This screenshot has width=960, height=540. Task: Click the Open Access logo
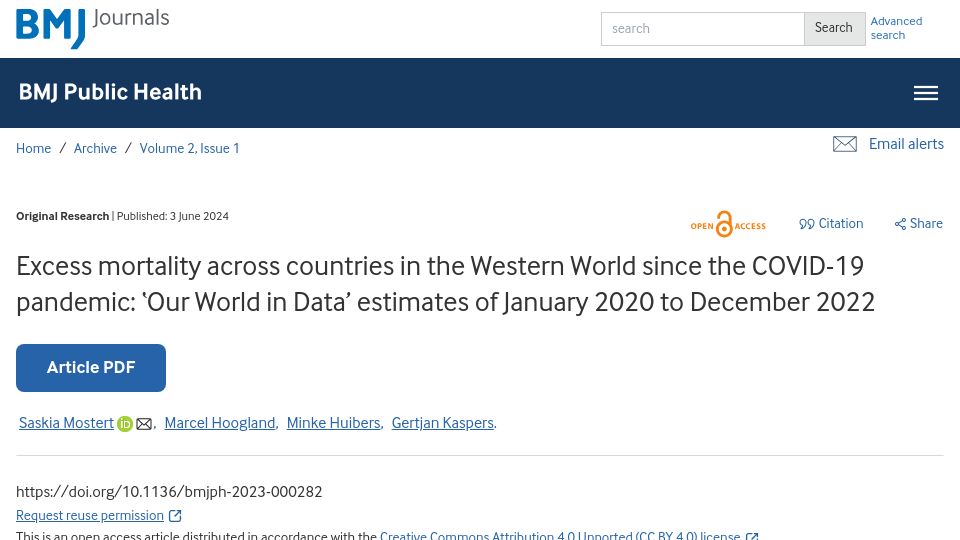[x=728, y=224]
